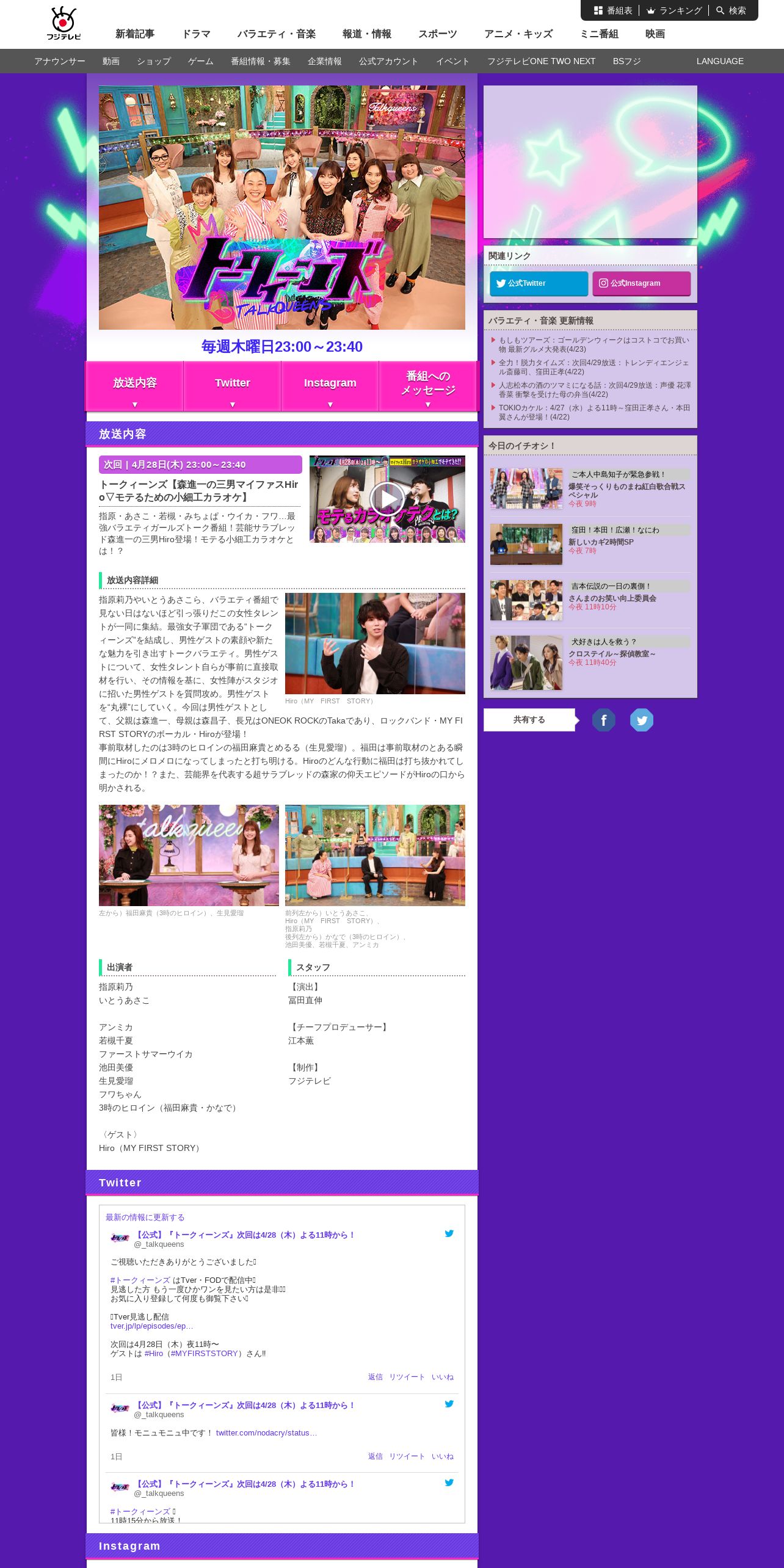Click the 共有する share button
The width and height of the screenshot is (784, 1568).
[x=529, y=720]
